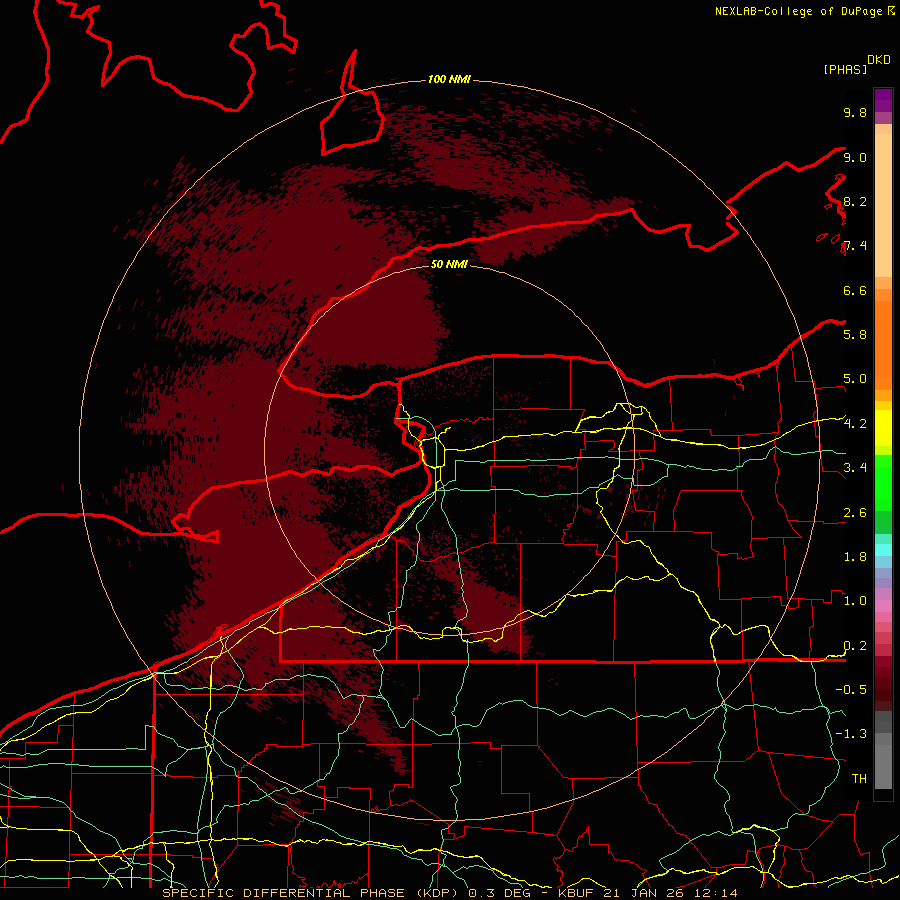Click the 50 NMI range ring label
Image resolution: width=900 pixels, height=900 pixels.
tap(449, 264)
